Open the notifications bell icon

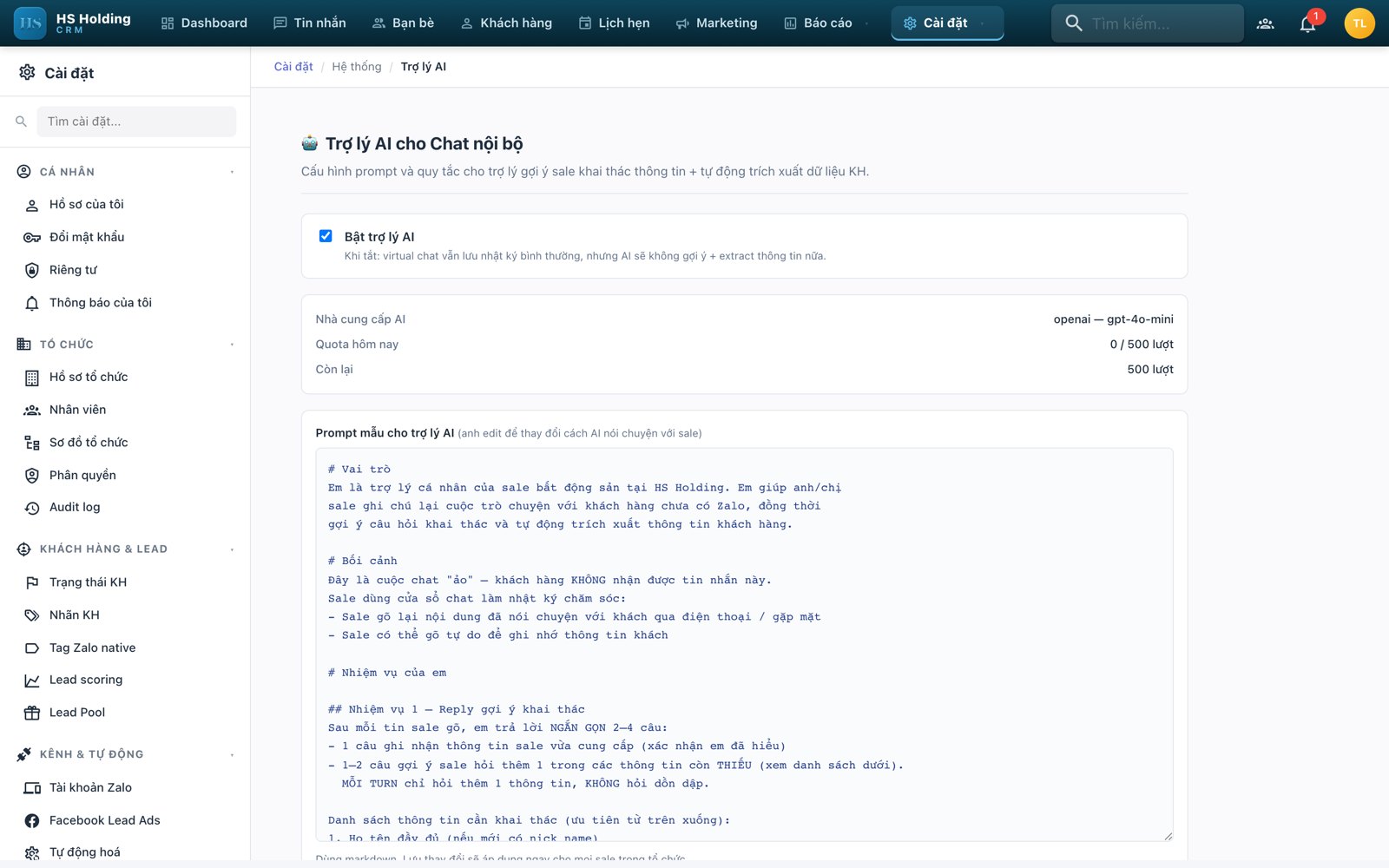(x=1307, y=24)
